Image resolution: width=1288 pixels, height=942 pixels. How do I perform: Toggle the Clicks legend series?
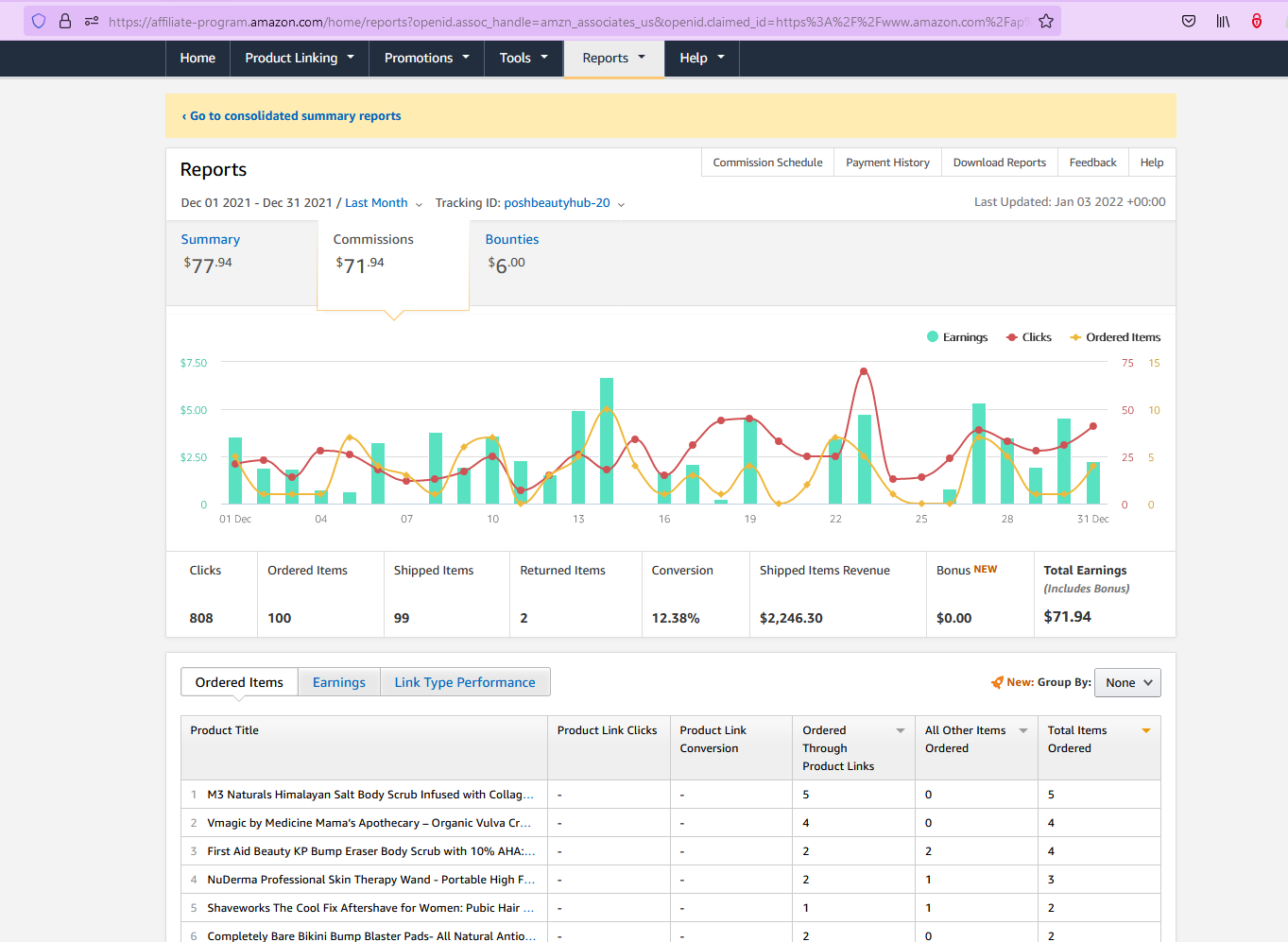1029,337
